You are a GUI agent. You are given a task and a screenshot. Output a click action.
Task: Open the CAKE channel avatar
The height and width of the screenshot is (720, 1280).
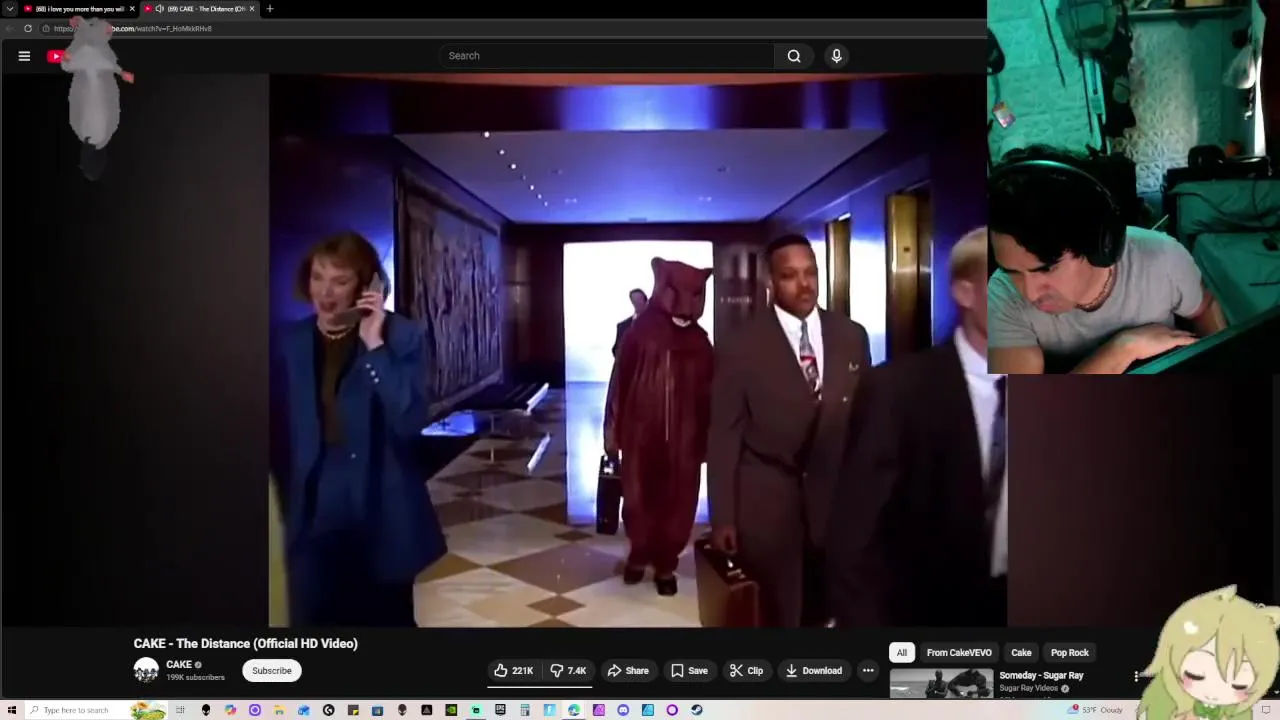[x=146, y=670]
